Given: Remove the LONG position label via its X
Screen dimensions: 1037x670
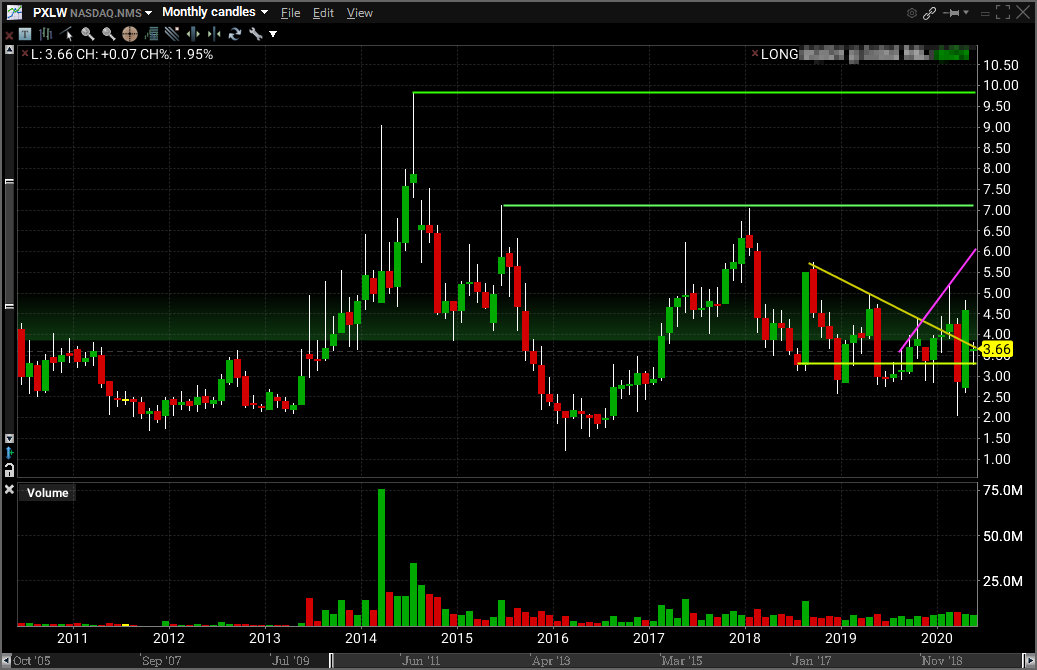Looking at the screenshot, I should point(755,53).
